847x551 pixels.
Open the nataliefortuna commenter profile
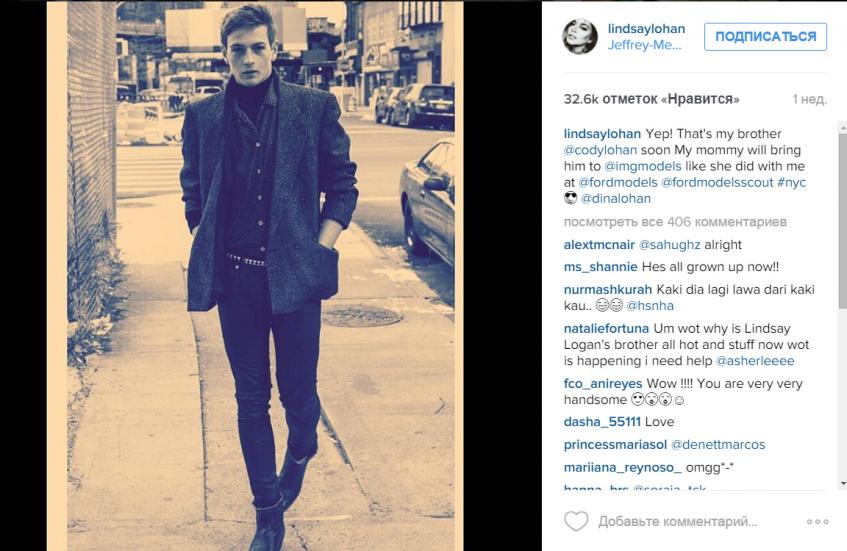tap(606, 328)
